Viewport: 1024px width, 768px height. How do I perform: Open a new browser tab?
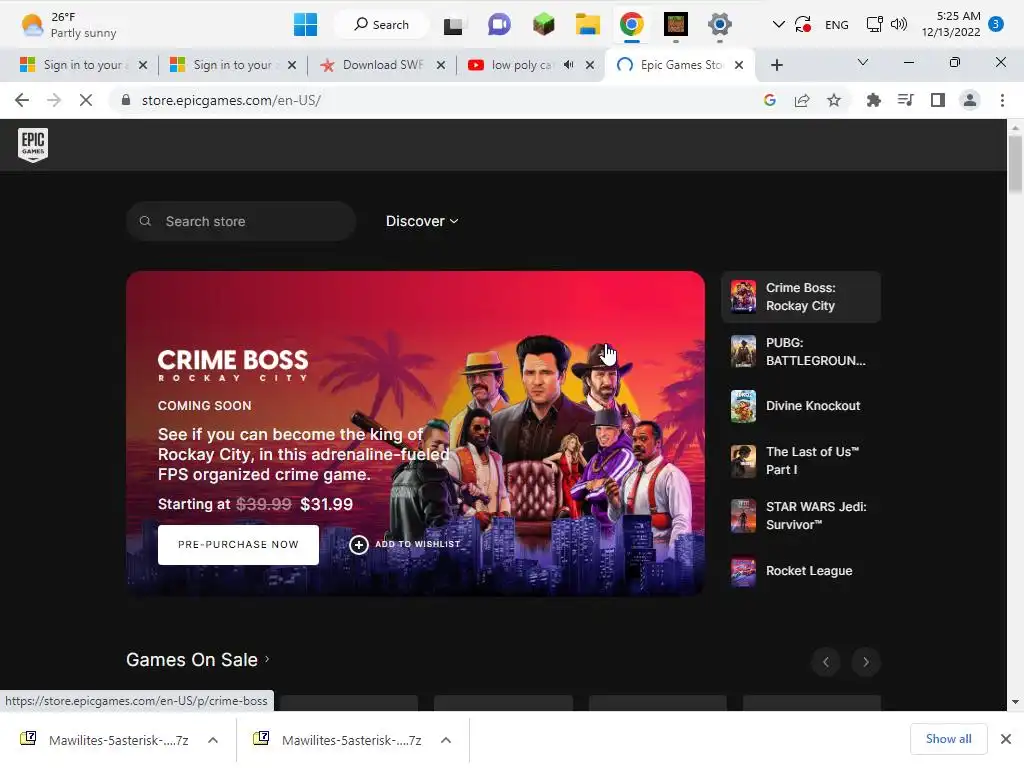click(776, 65)
